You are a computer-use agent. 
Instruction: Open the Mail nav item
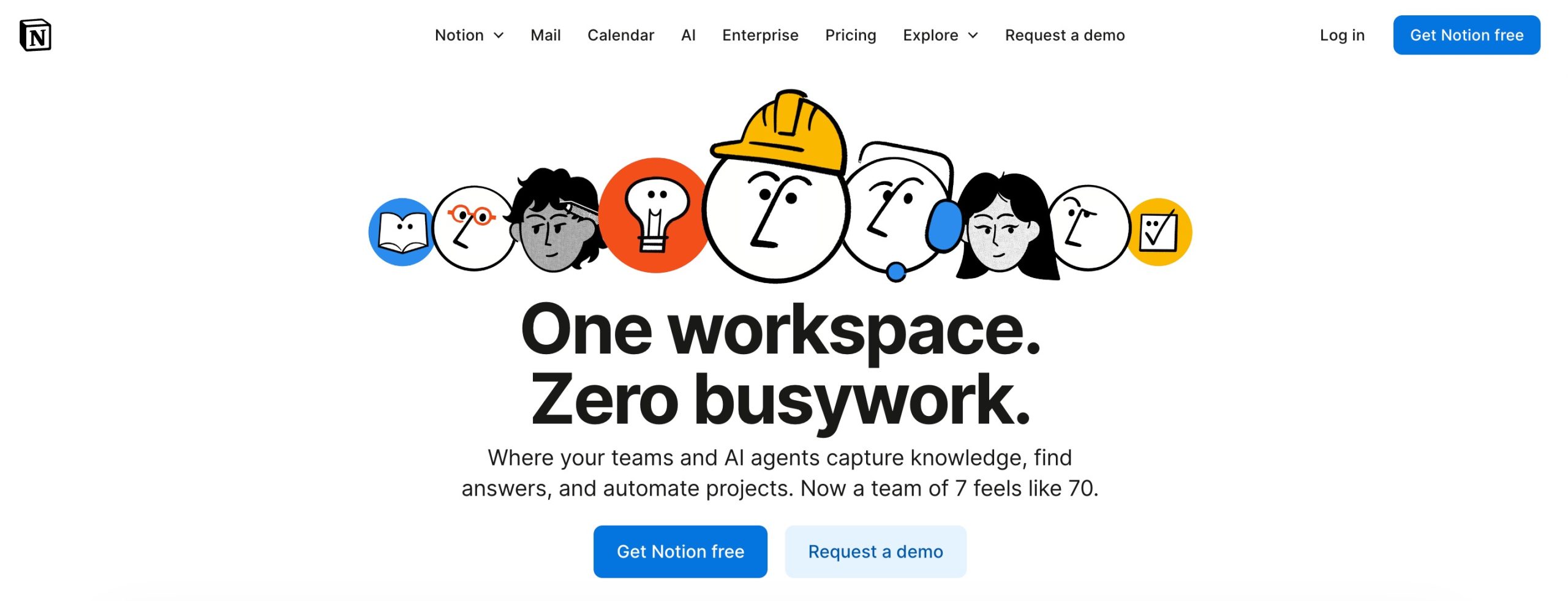[545, 35]
